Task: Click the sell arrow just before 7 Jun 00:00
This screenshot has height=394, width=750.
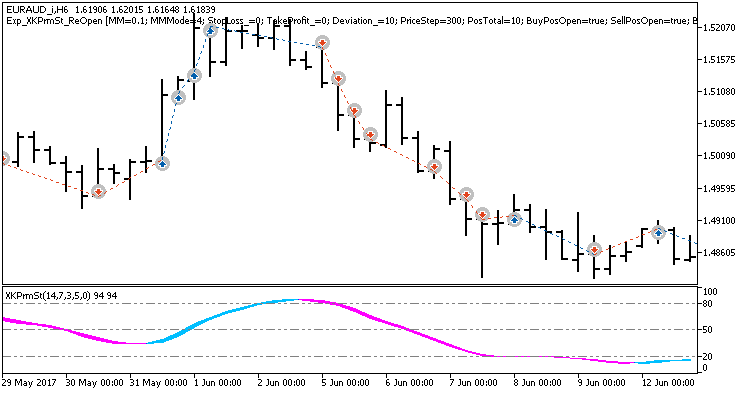Action: pos(434,166)
